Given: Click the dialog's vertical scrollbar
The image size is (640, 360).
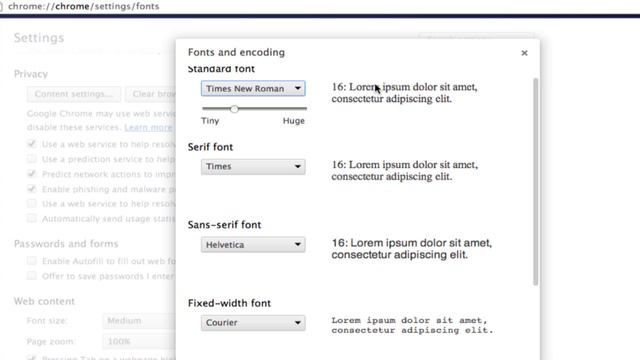Looking at the screenshot, I should (536, 182).
